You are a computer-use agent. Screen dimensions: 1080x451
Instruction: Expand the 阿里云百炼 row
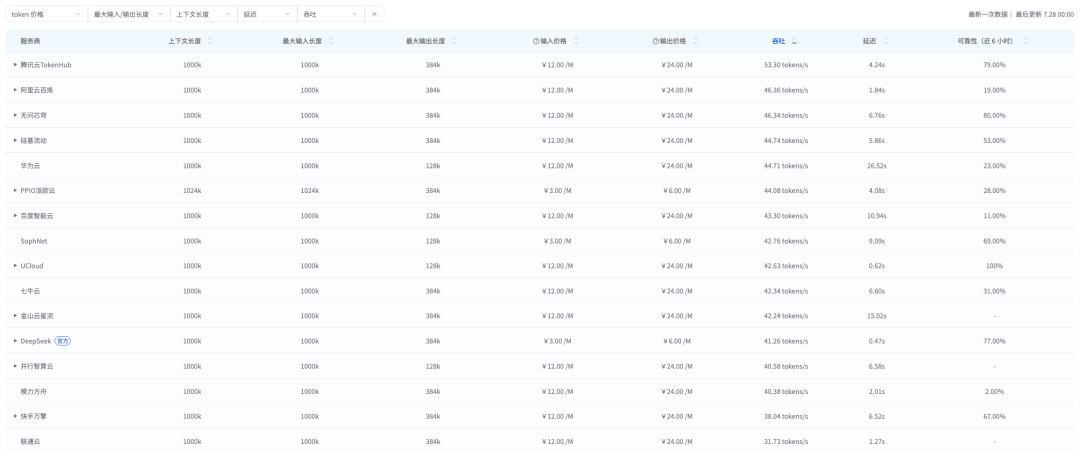(x=15, y=90)
